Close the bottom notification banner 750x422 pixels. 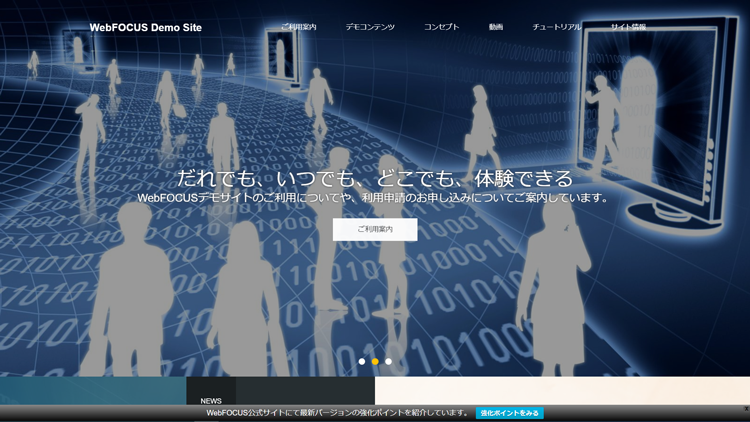click(x=746, y=409)
